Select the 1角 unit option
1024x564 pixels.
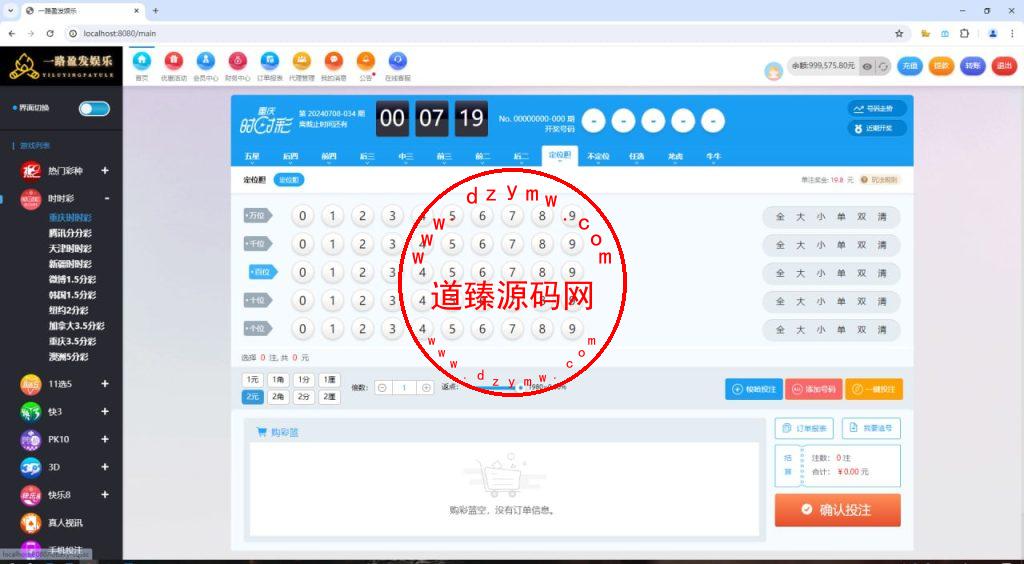278,379
